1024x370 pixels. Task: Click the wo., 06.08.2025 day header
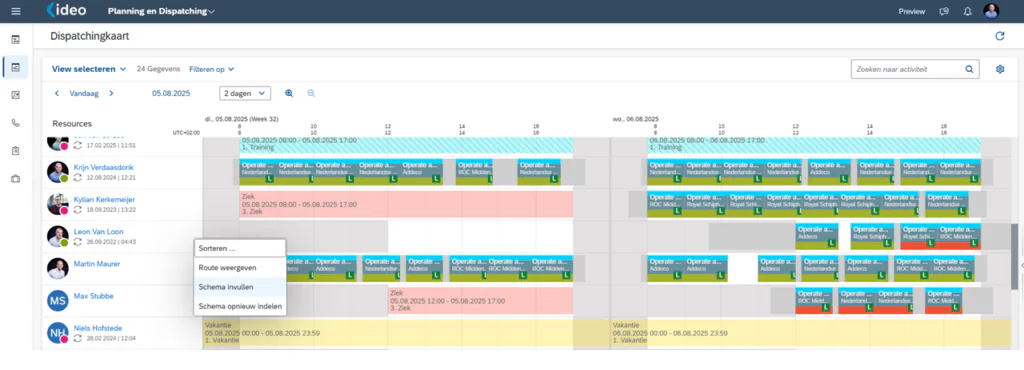[635, 119]
